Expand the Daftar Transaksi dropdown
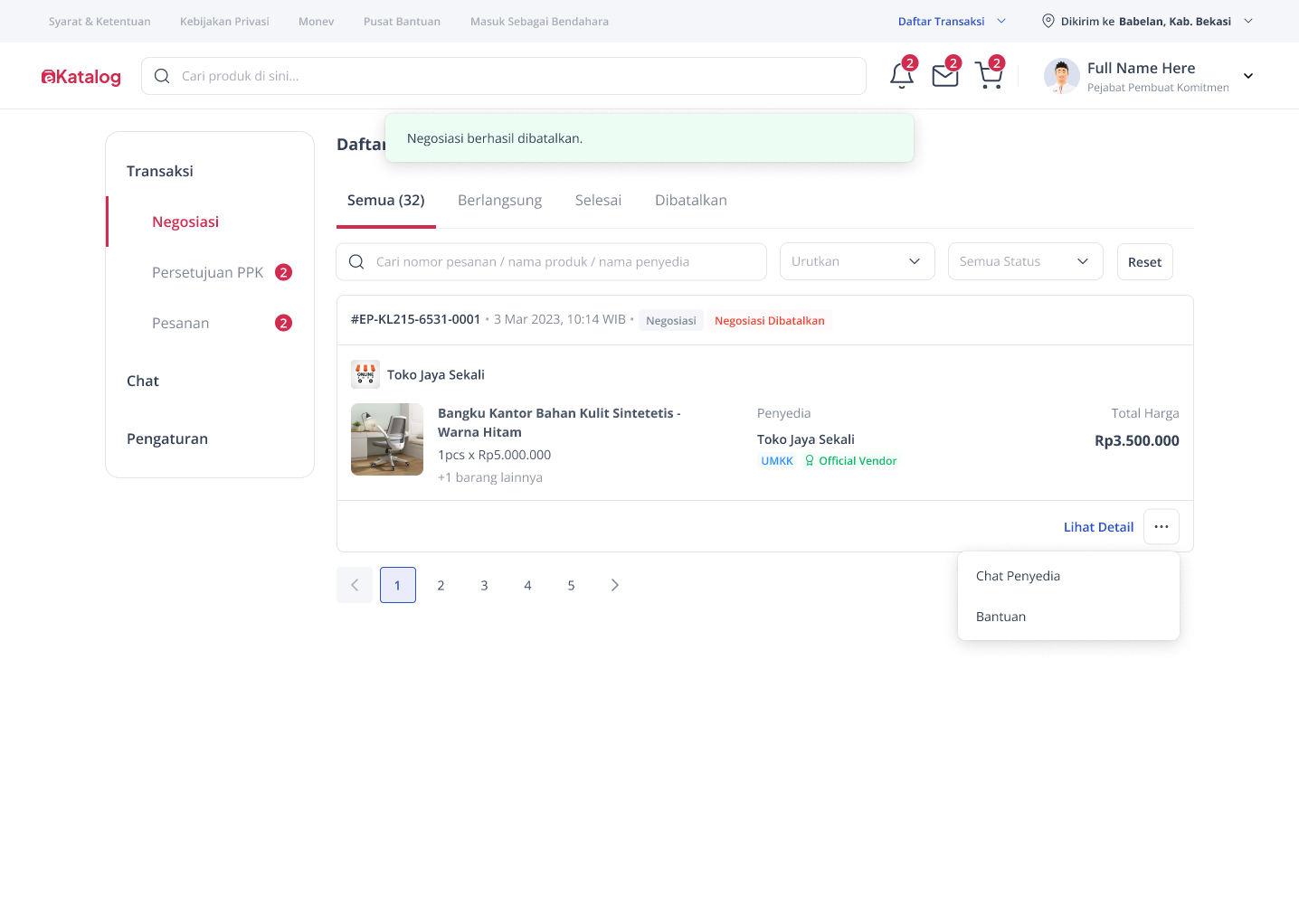This screenshot has height=924, width=1299. (x=952, y=20)
